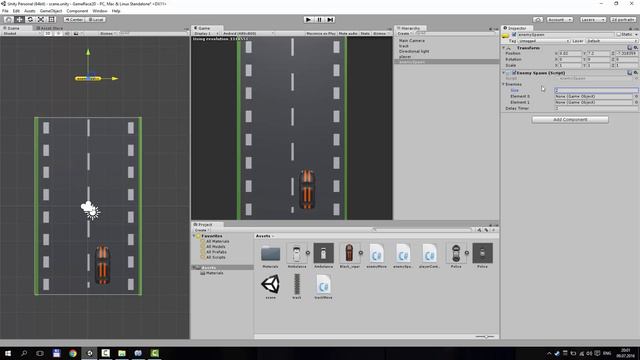Viewport: 640px width, 360px height.
Task: Adjust the Project asset icon size slider
Action: click(x=485, y=337)
